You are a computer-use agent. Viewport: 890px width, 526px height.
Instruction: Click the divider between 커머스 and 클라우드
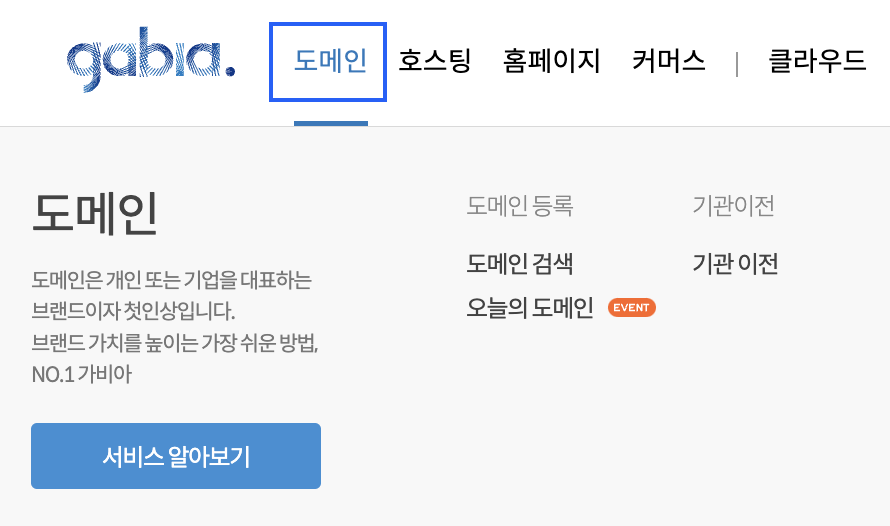pyautogui.click(x=737, y=63)
